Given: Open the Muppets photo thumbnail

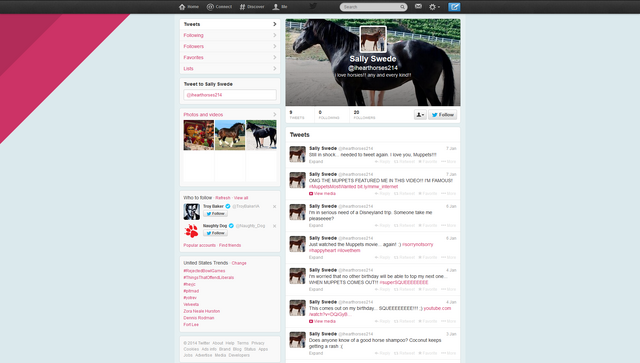Looking at the screenshot, I should 199,135.
